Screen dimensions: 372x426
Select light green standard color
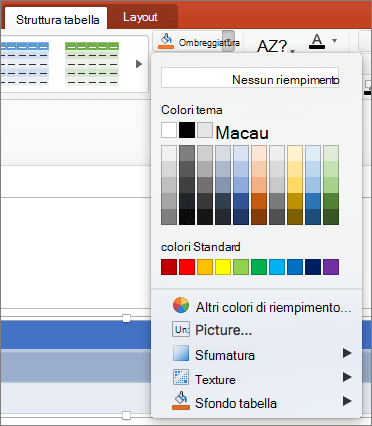[x=241, y=267]
